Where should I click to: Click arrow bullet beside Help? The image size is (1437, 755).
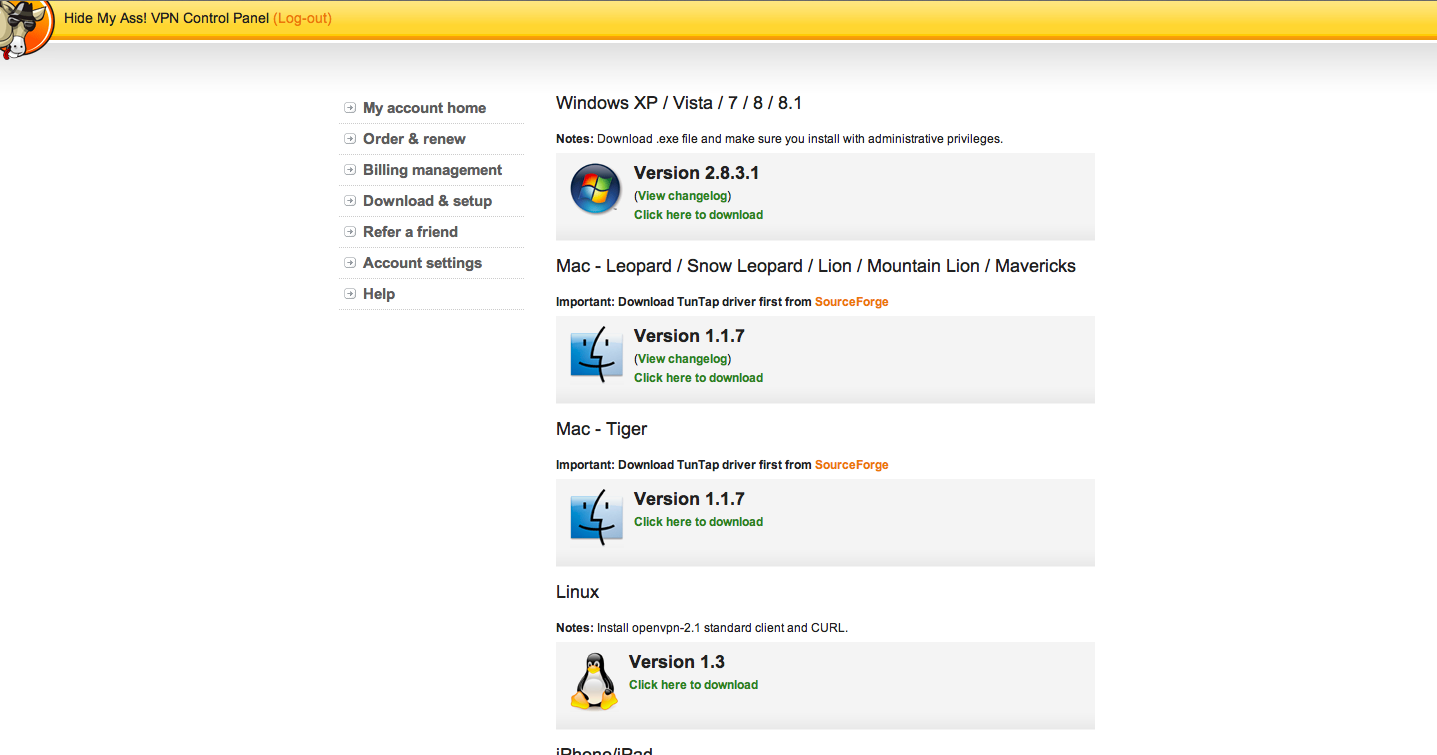[x=350, y=294]
